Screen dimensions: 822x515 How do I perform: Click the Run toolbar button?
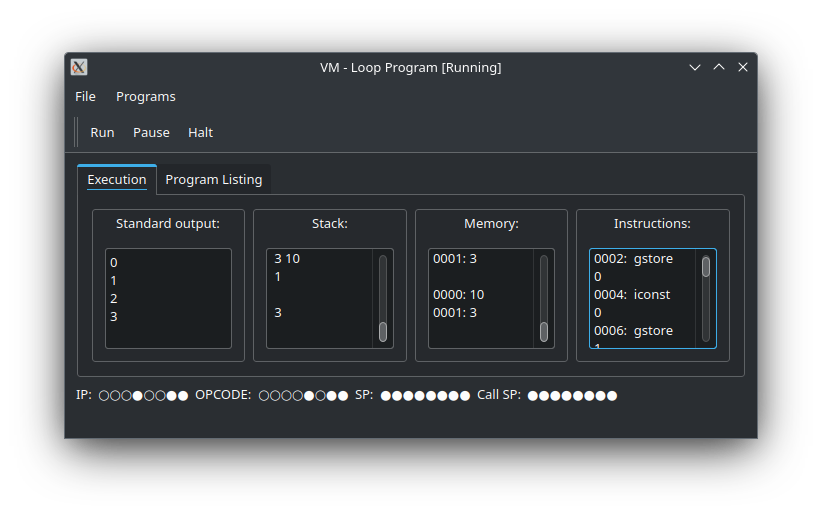[102, 133]
